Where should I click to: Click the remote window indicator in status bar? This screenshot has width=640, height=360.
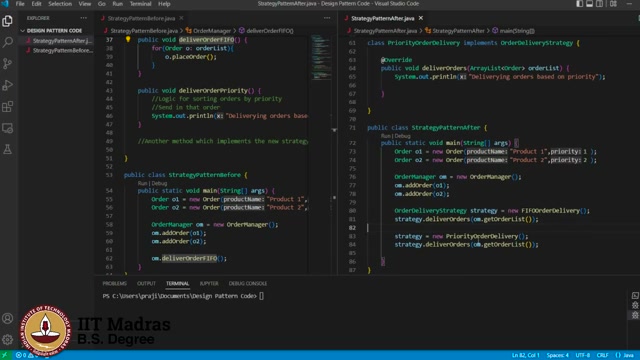[5, 355]
